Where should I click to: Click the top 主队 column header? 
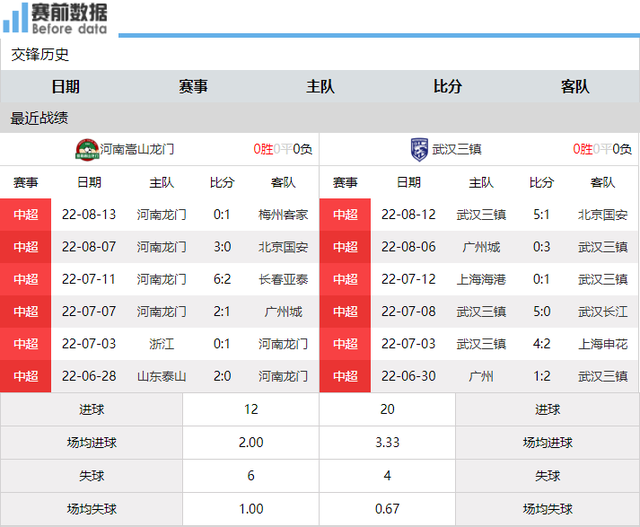(320, 87)
